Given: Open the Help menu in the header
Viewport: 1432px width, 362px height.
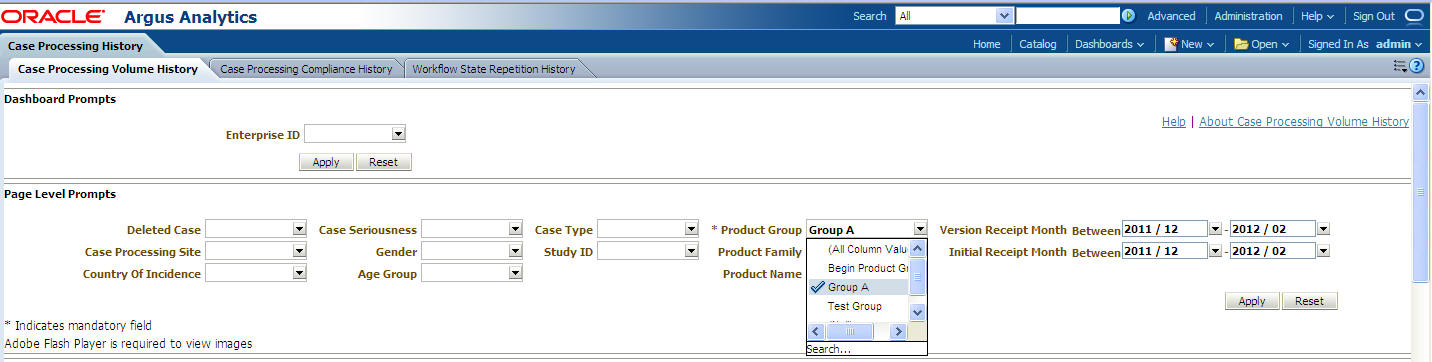Looking at the screenshot, I should point(1317,16).
